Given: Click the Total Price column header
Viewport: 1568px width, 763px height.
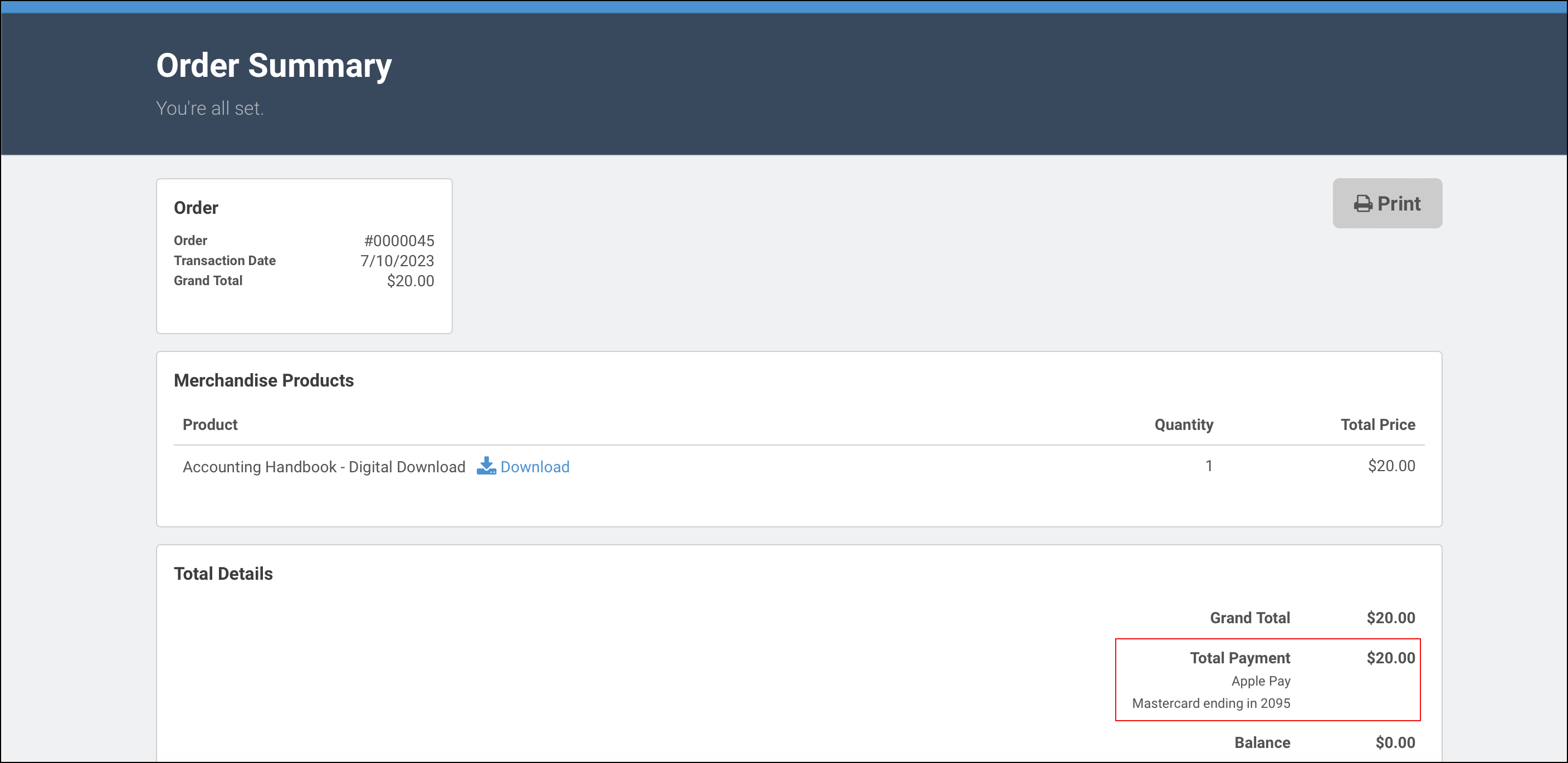Looking at the screenshot, I should (x=1378, y=425).
